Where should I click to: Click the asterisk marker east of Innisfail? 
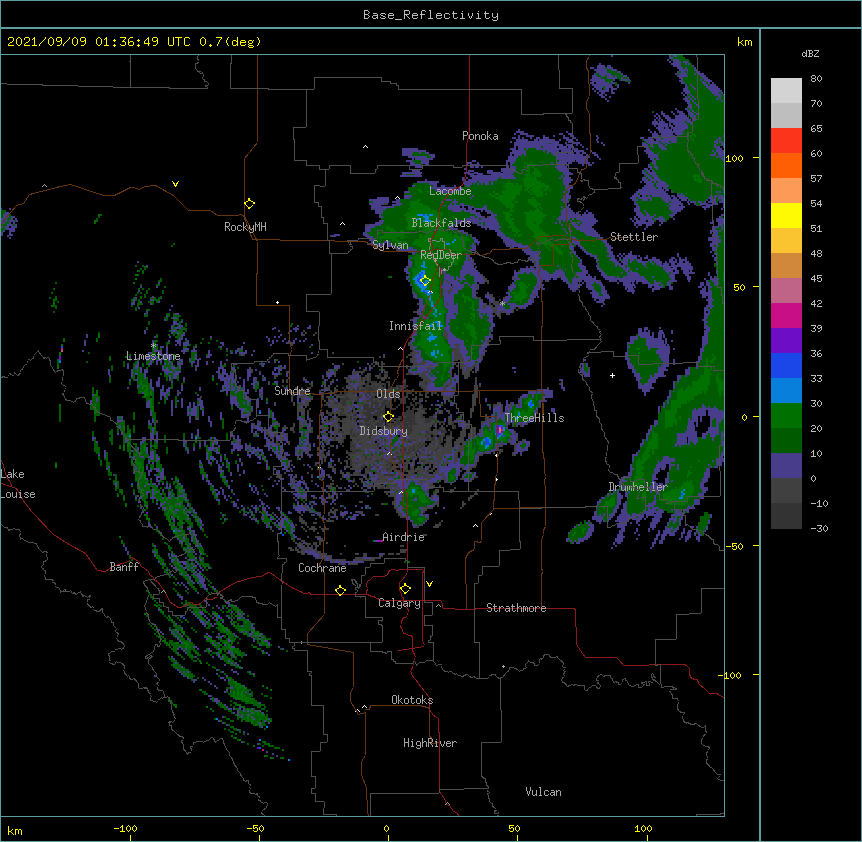(502, 304)
